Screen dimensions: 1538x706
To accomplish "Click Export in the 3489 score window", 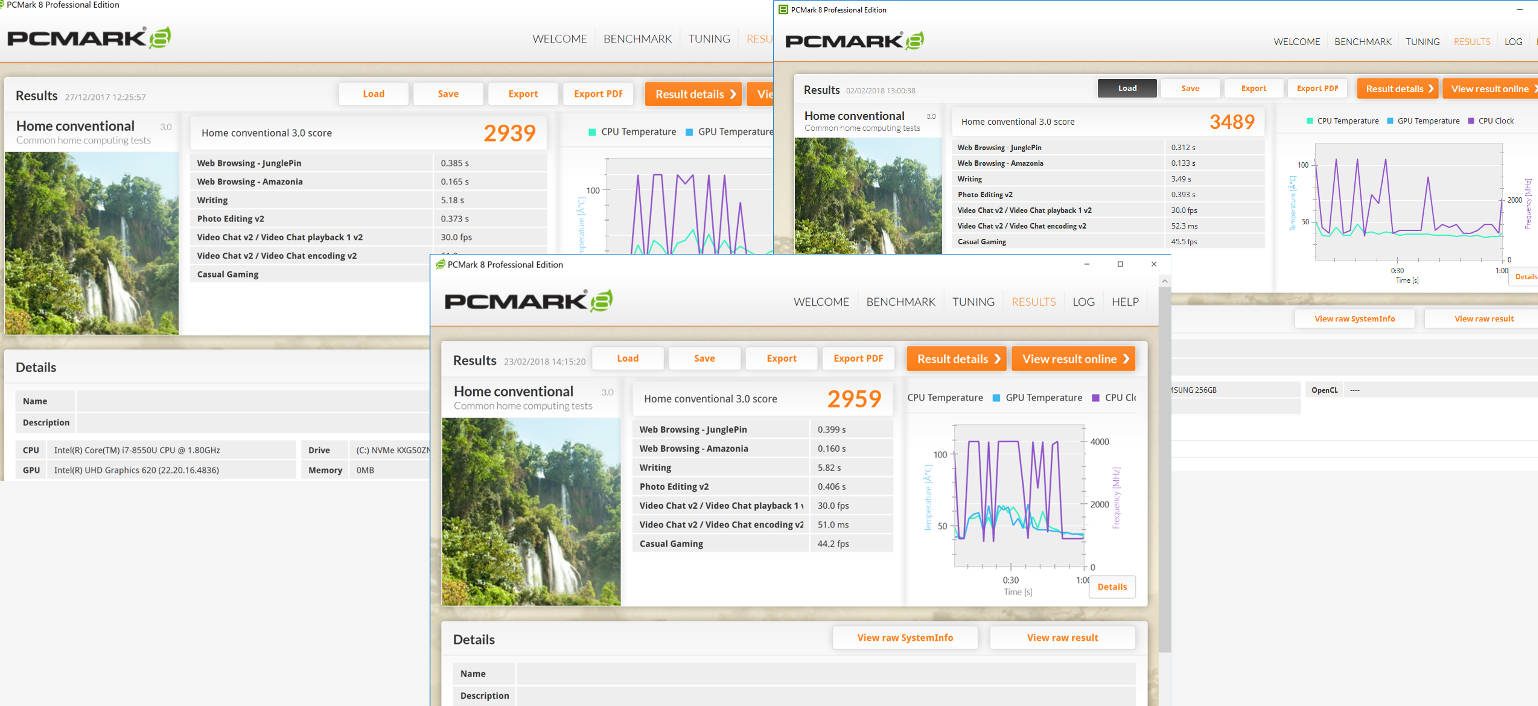I will (x=1254, y=88).
